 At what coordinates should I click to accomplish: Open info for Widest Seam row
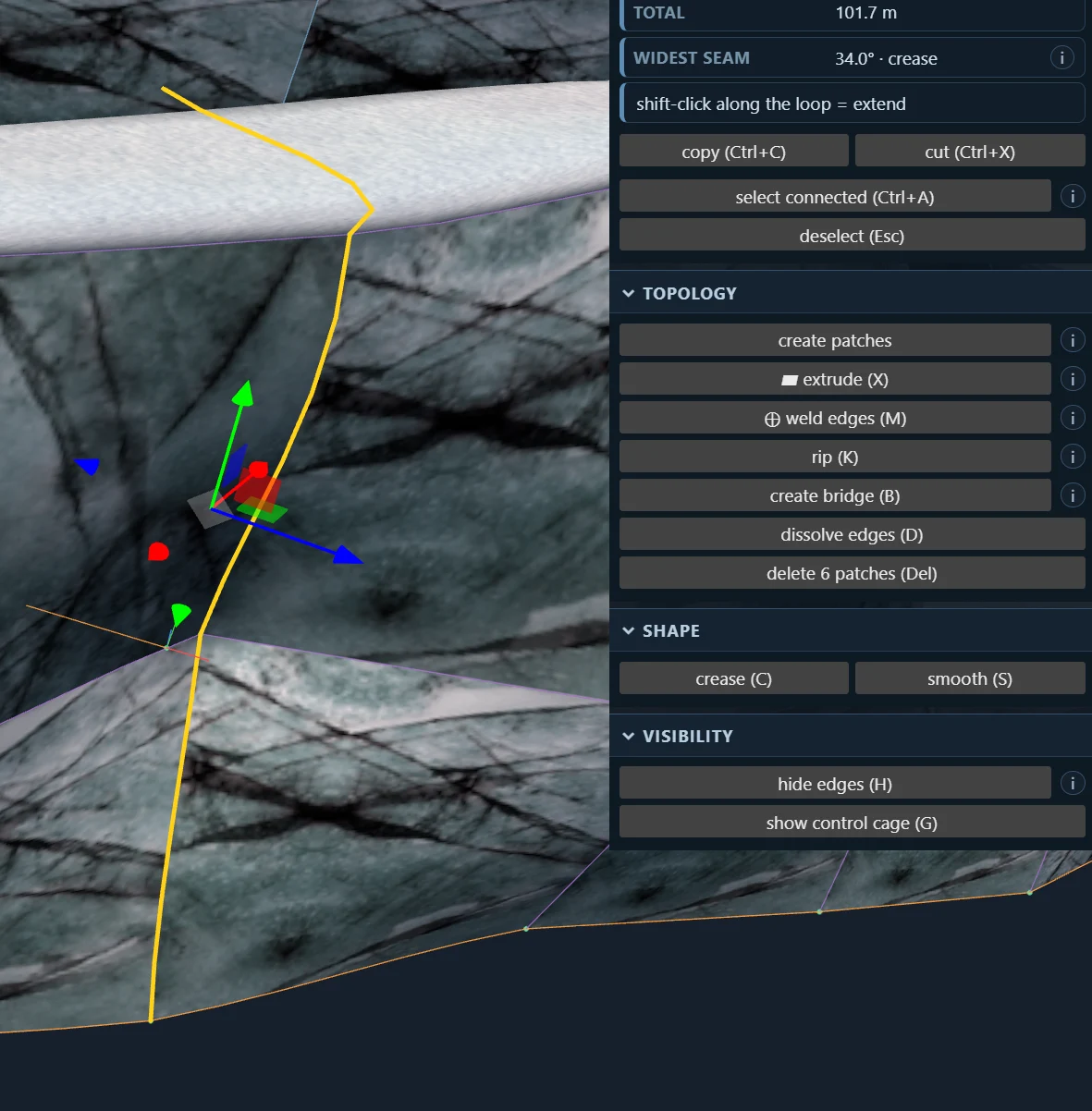[1061, 57]
